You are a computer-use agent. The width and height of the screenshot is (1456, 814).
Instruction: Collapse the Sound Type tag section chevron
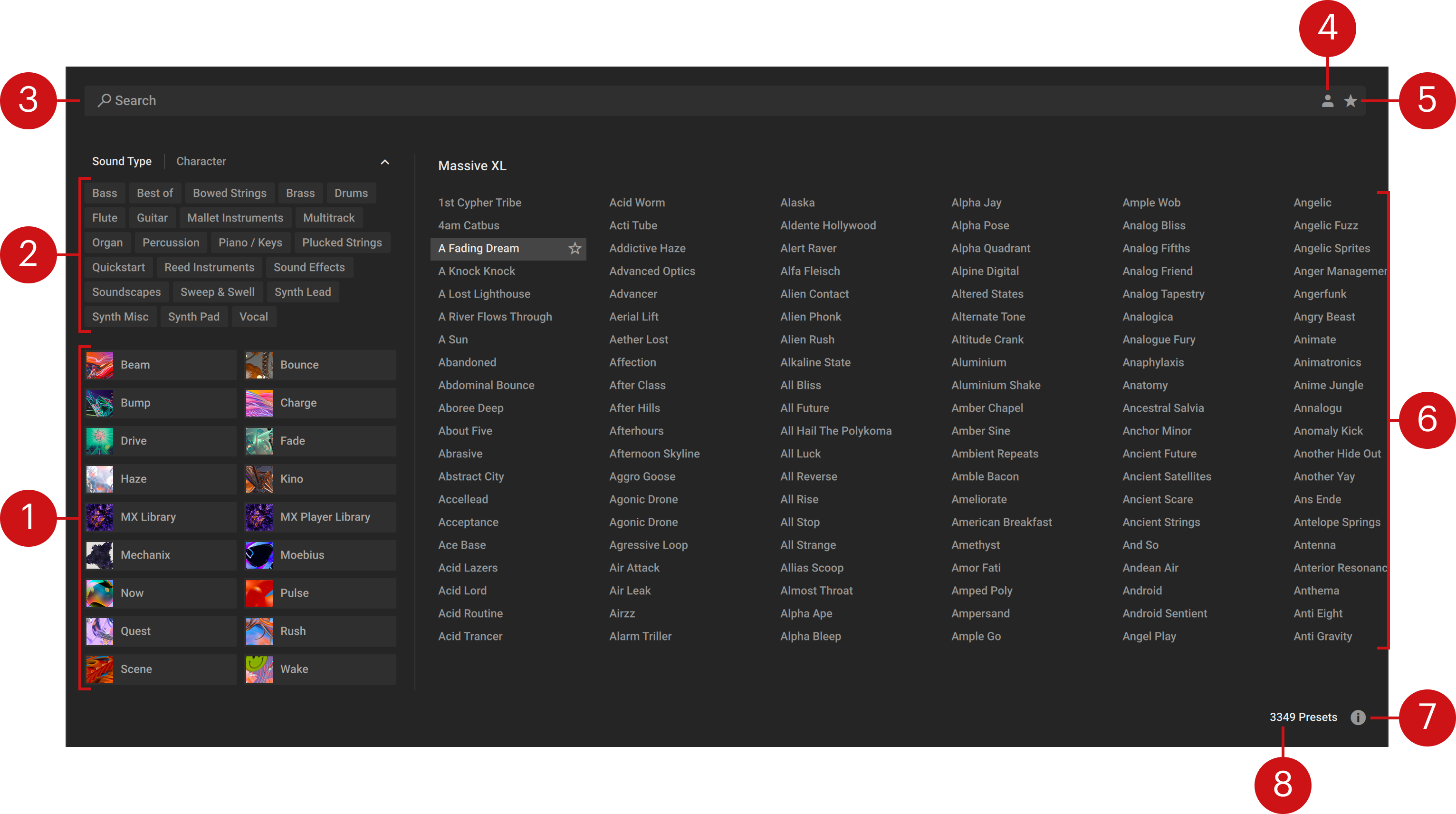click(385, 162)
